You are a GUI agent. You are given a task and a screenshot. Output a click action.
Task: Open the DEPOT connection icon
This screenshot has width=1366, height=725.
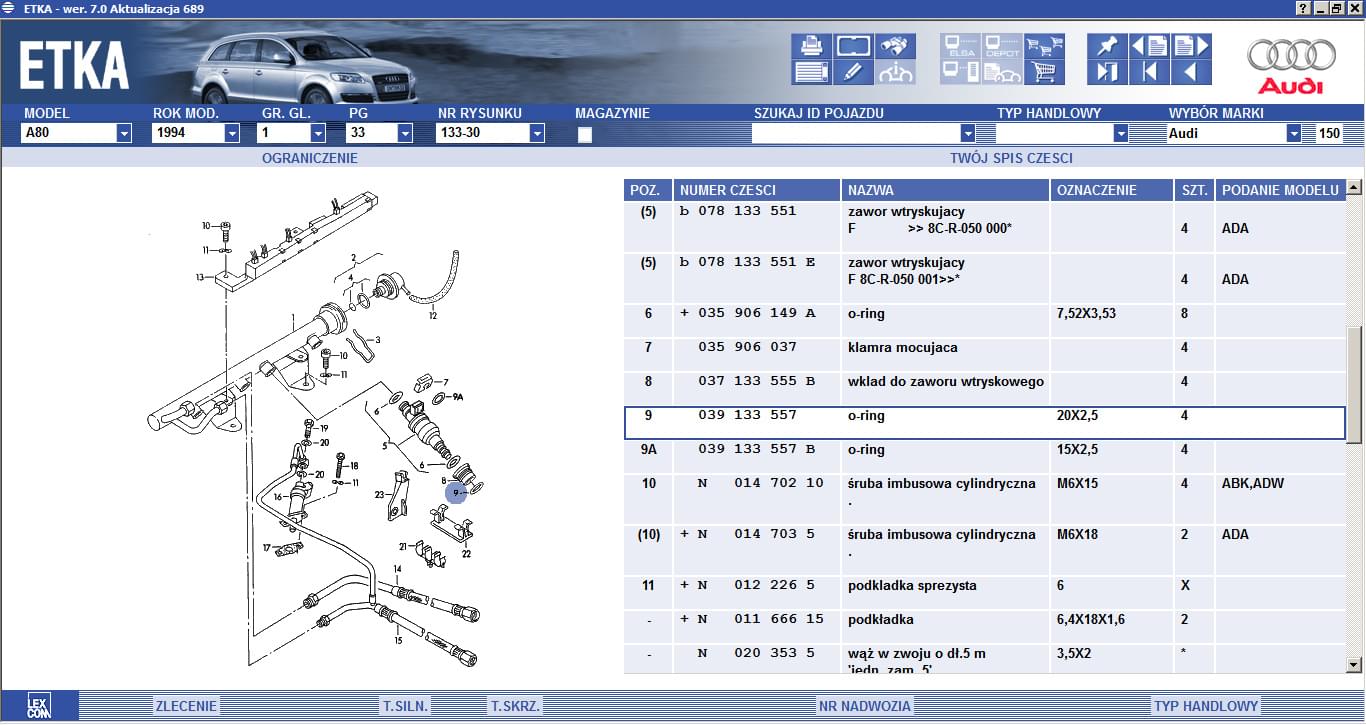1002,46
